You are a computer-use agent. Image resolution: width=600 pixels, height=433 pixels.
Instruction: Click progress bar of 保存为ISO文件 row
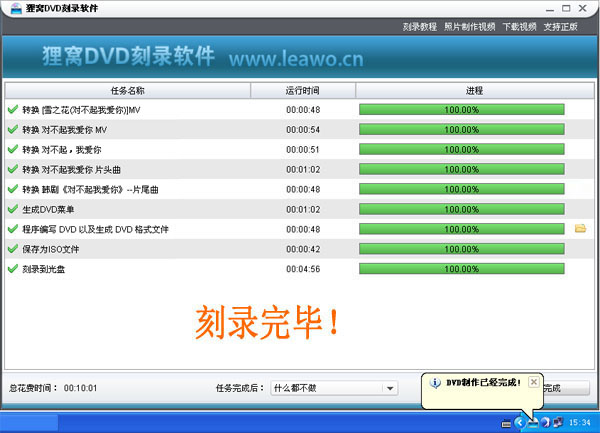(x=461, y=249)
